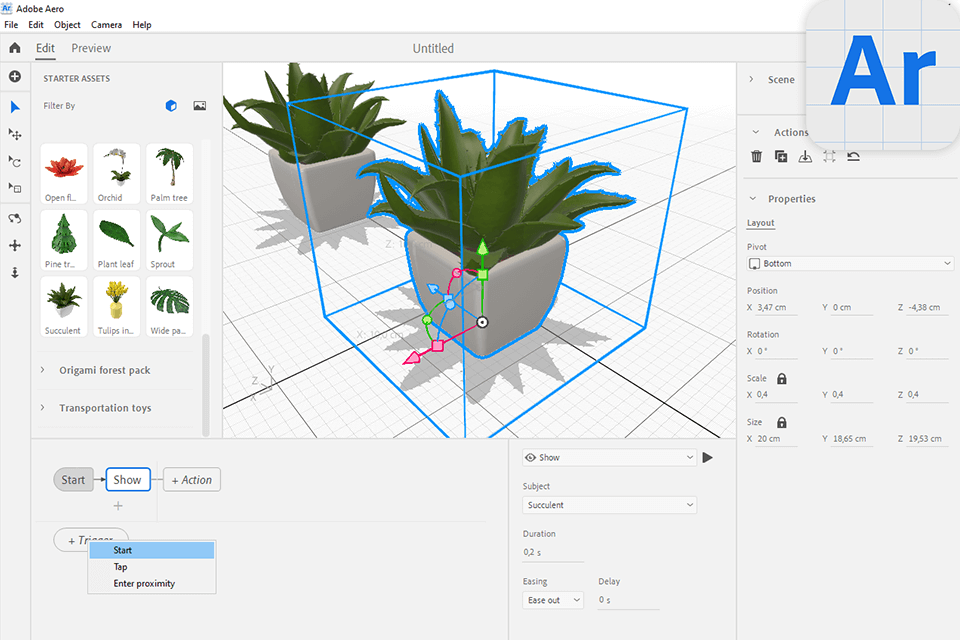Click the Start trigger node

[x=73, y=480]
